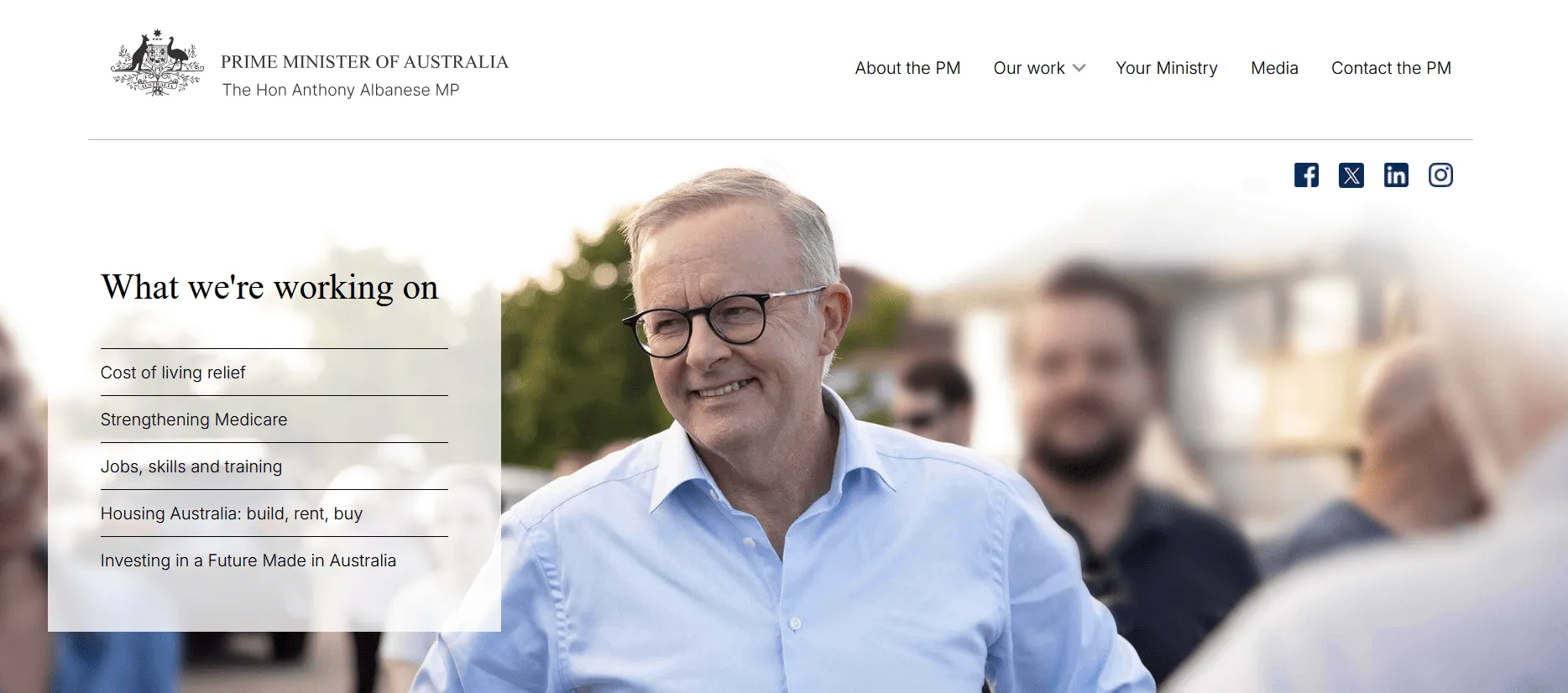Viewport: 1568px width, 693px height.
Task: Open the LinkedIn icon
Action: point(1396,175)
